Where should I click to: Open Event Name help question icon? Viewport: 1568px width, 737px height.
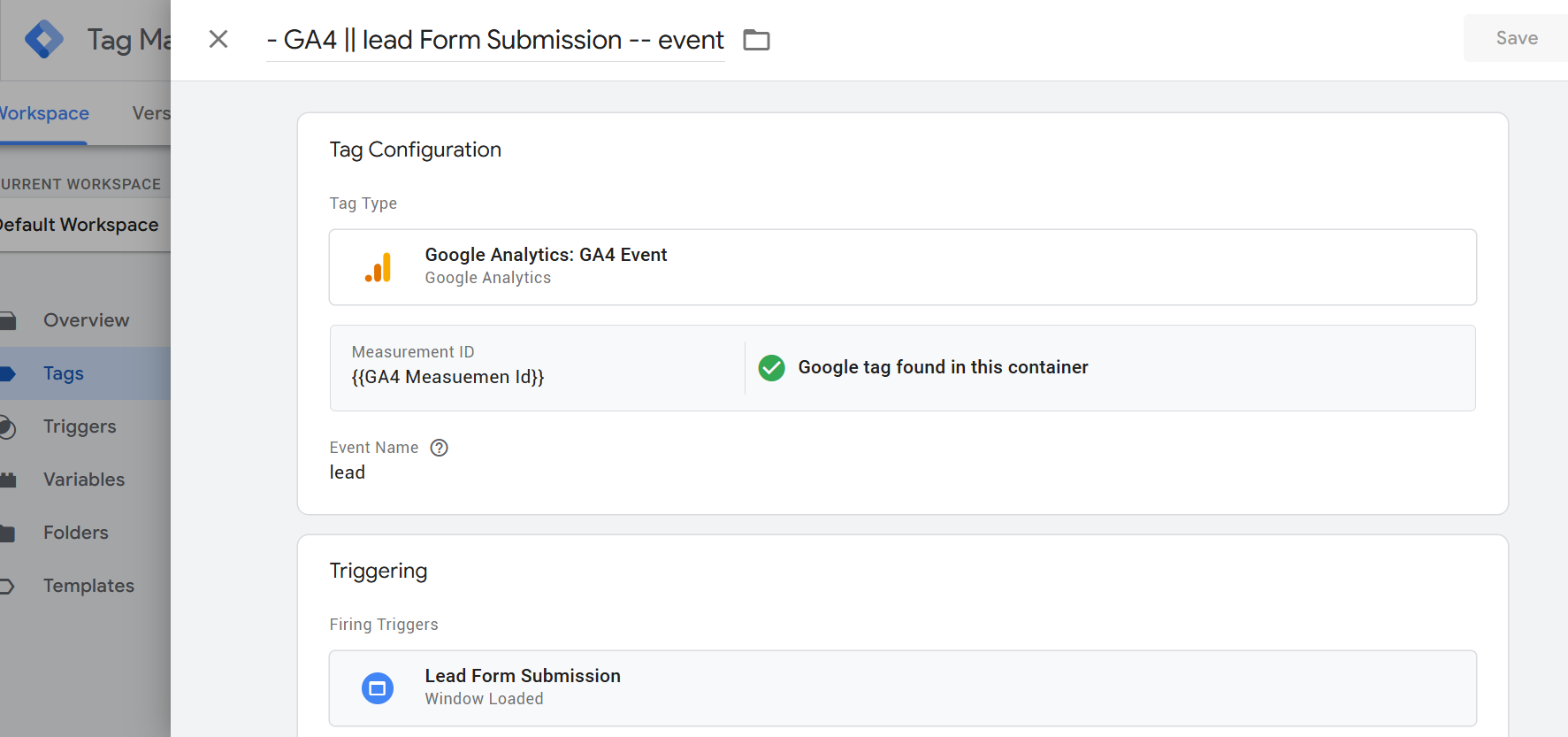(x=439, y=448)
